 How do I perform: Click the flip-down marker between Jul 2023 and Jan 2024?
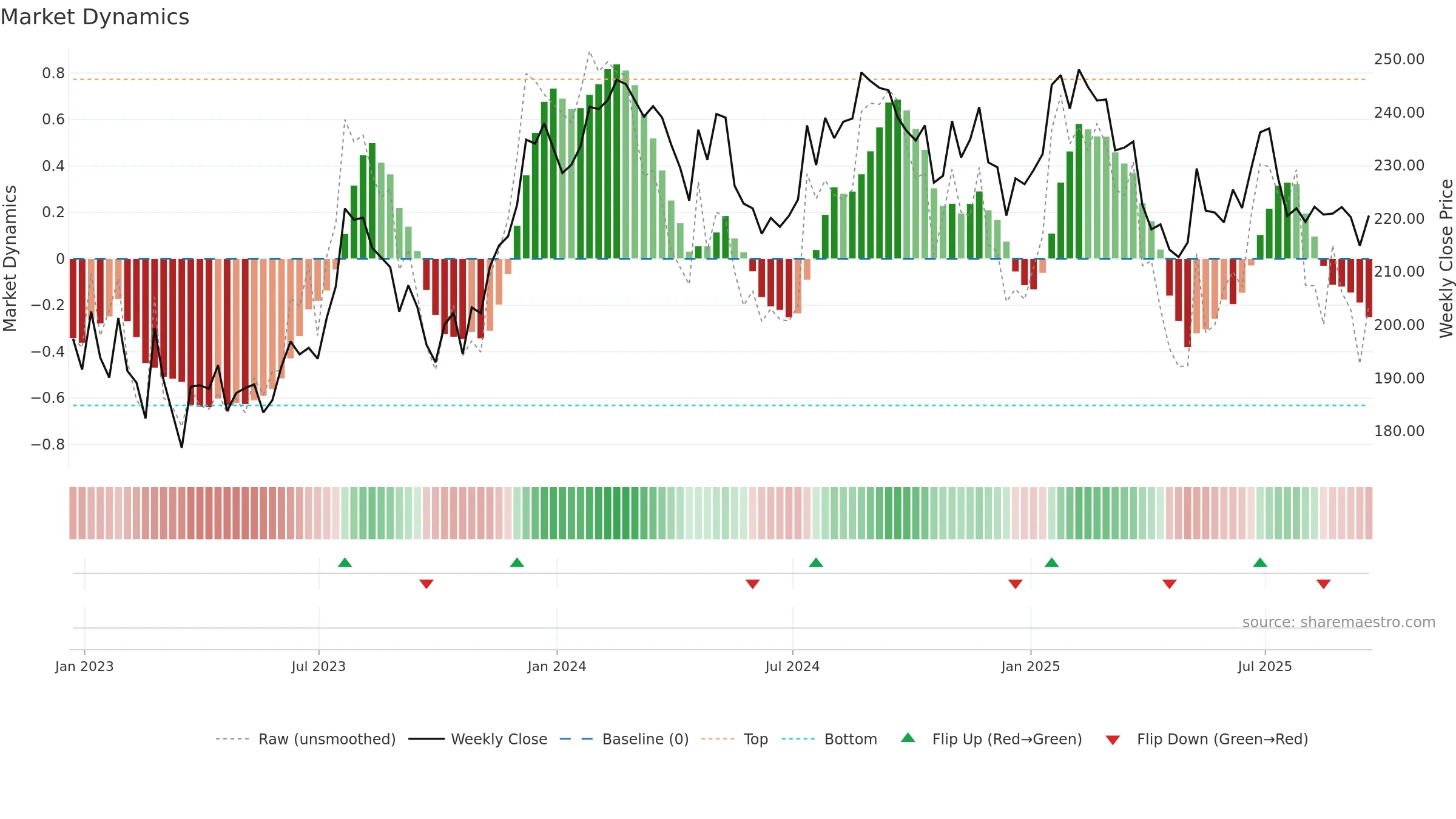point(426,584)
